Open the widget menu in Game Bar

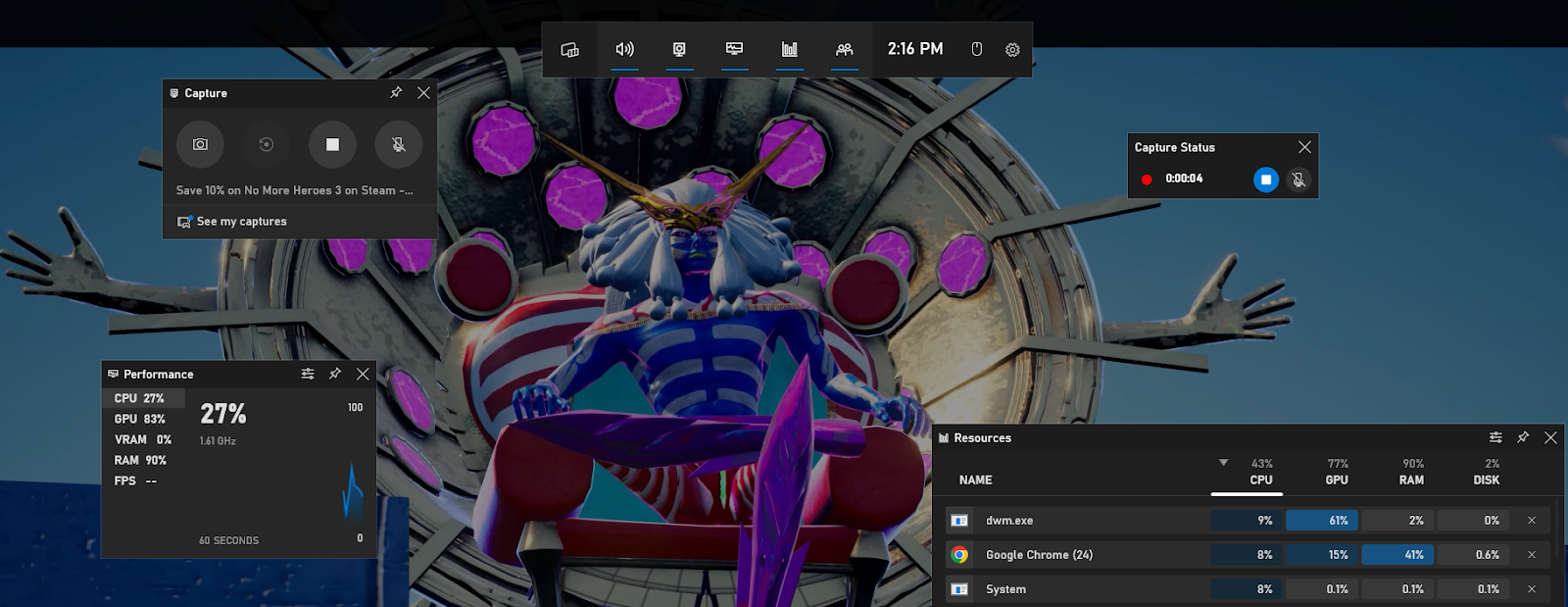(x=569, y=50)
